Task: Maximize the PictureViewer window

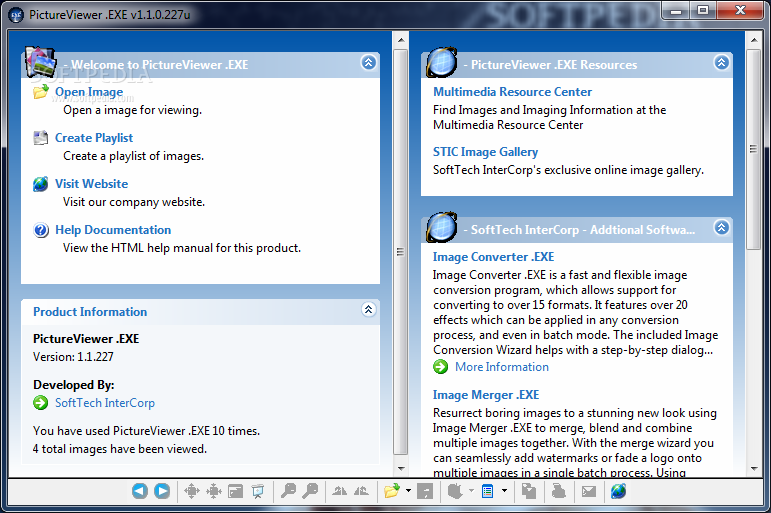Action: (x=703, y=10)
